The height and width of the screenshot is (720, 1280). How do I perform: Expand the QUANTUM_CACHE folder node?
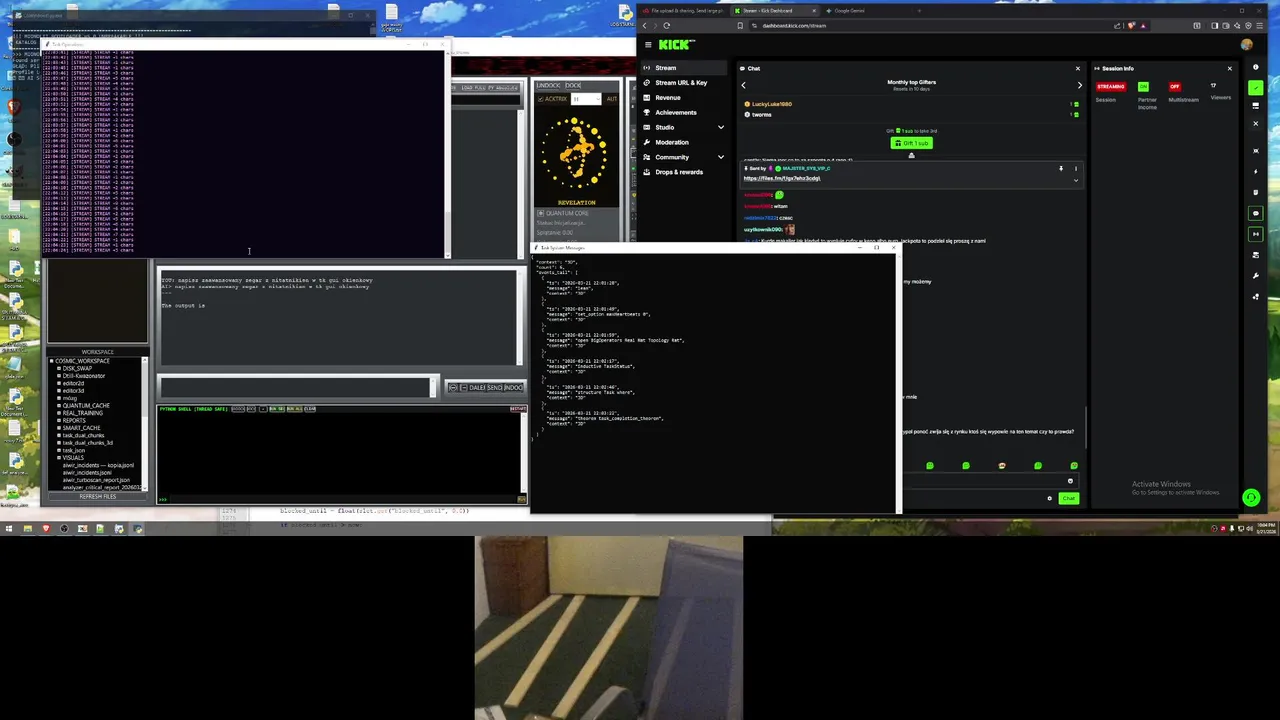[x=59, y=405]
